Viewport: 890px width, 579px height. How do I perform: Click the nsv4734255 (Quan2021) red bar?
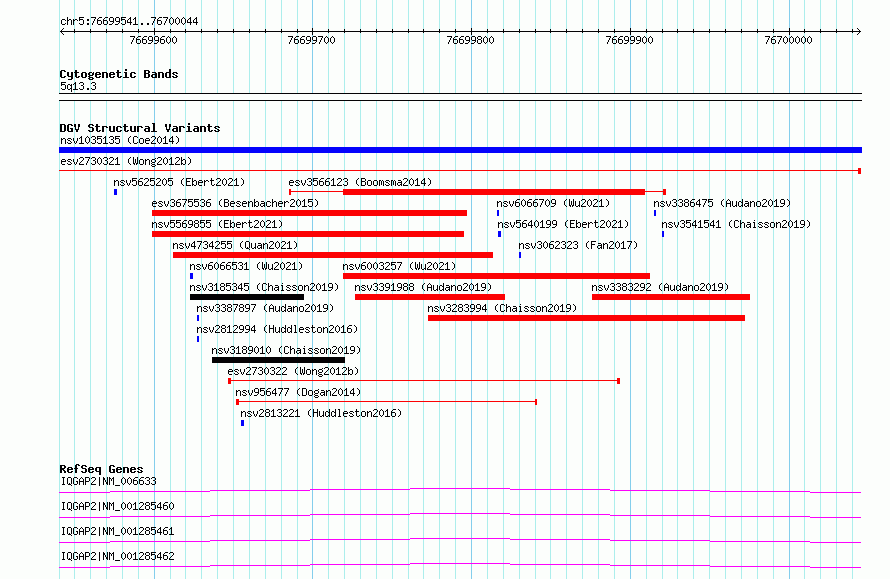[x=333, y=255]
